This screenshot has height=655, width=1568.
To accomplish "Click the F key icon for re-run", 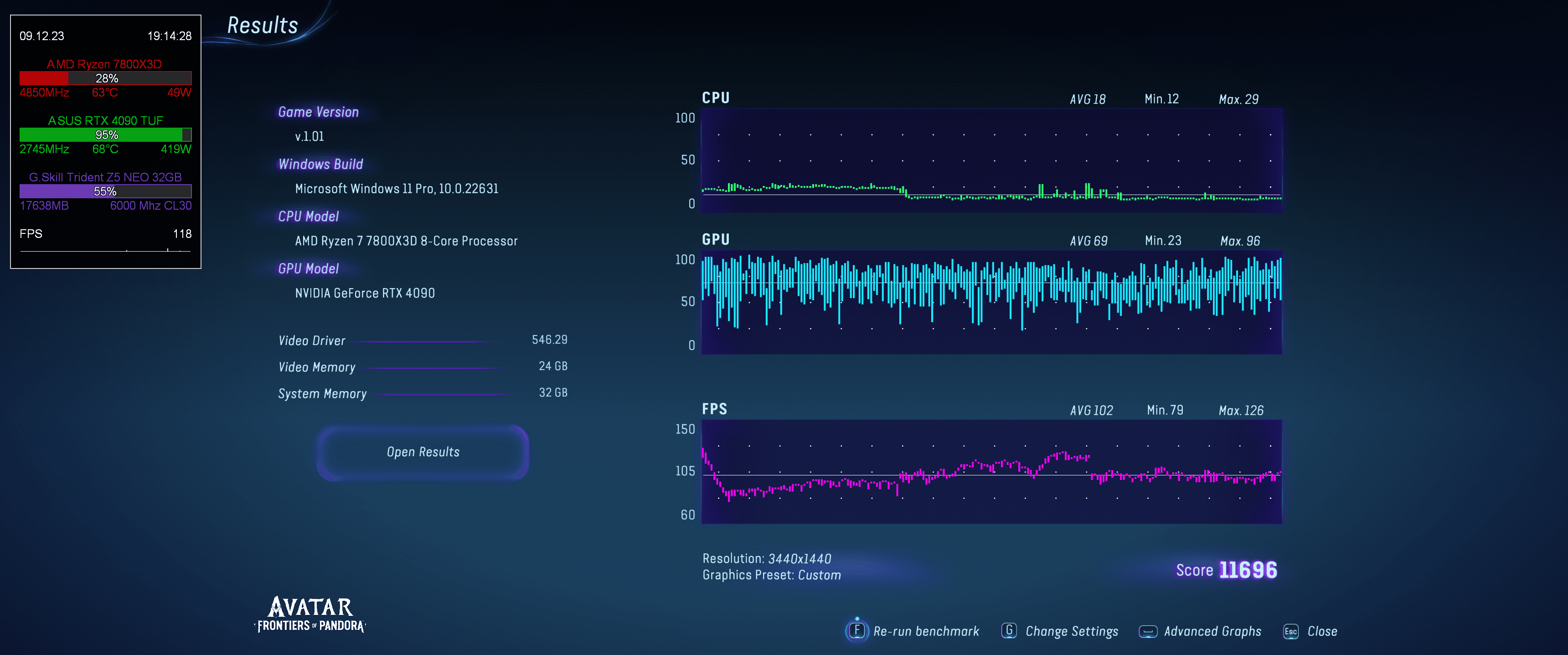I will click(856, 630).
